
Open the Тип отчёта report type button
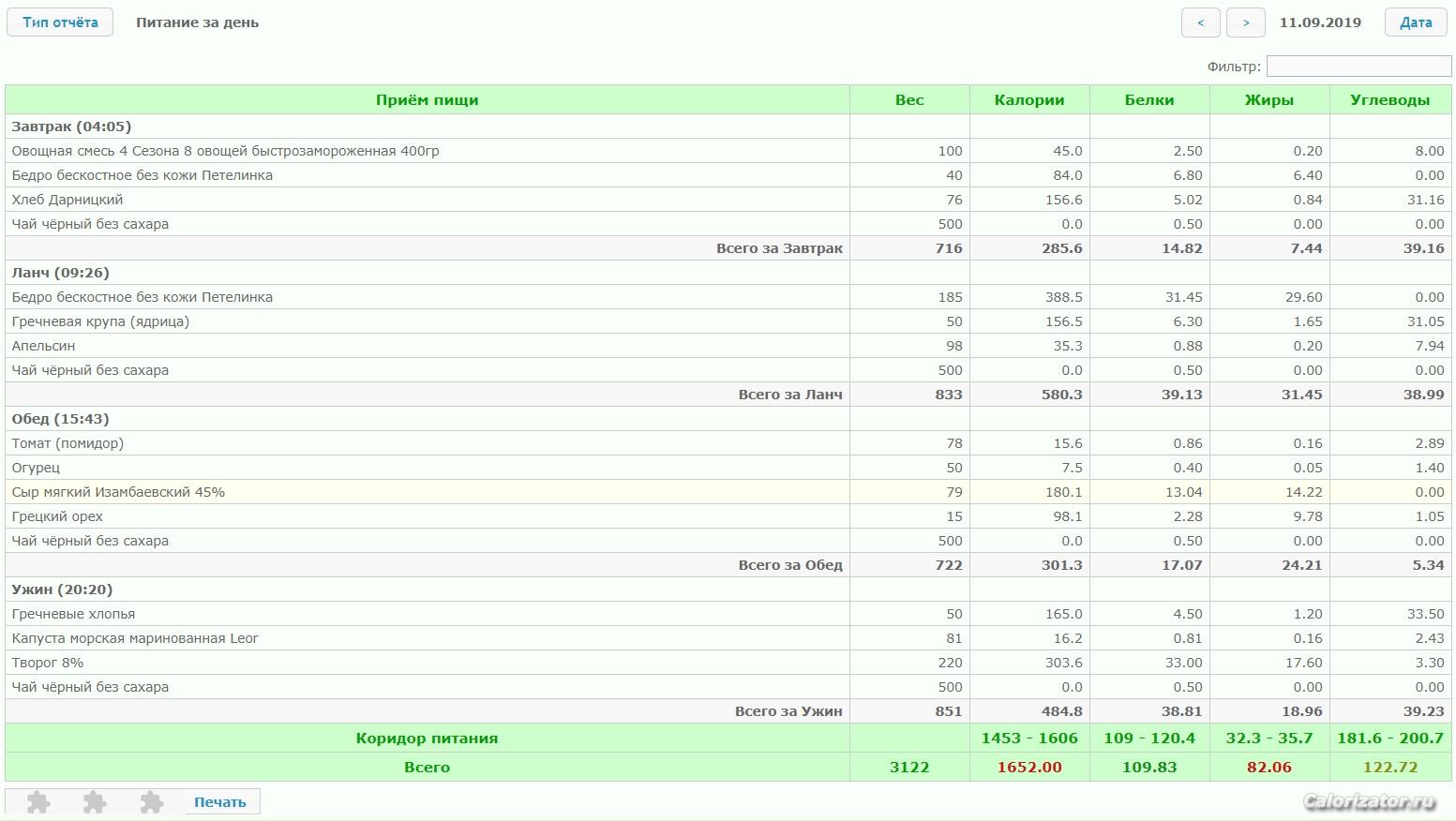60,22
